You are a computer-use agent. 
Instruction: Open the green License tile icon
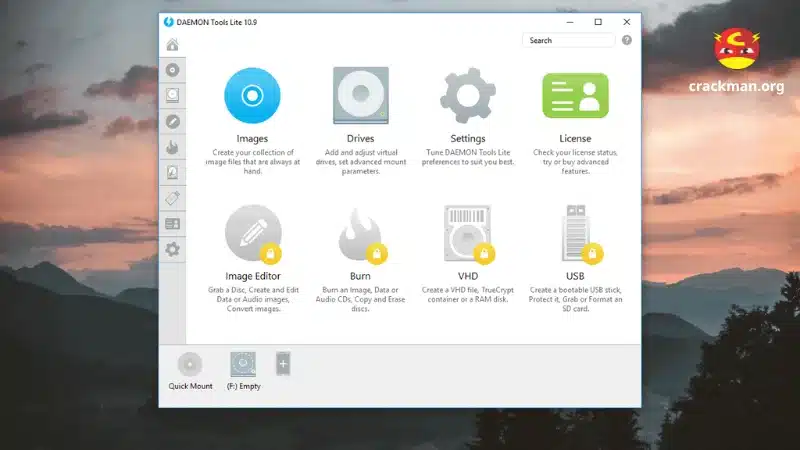[576, 95]
